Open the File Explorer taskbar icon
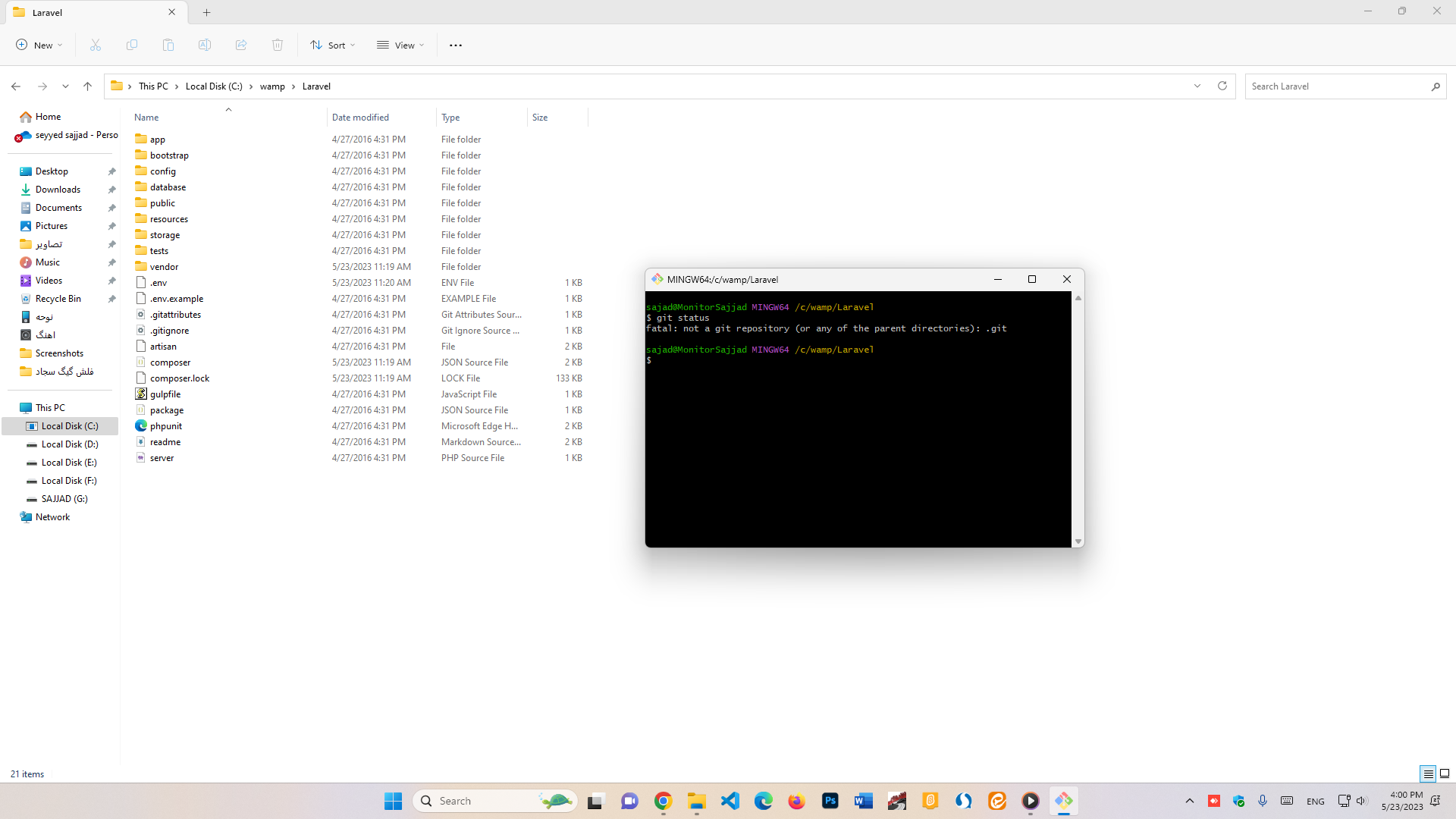This screenshot has width=1456, height=819. point(697,801)
